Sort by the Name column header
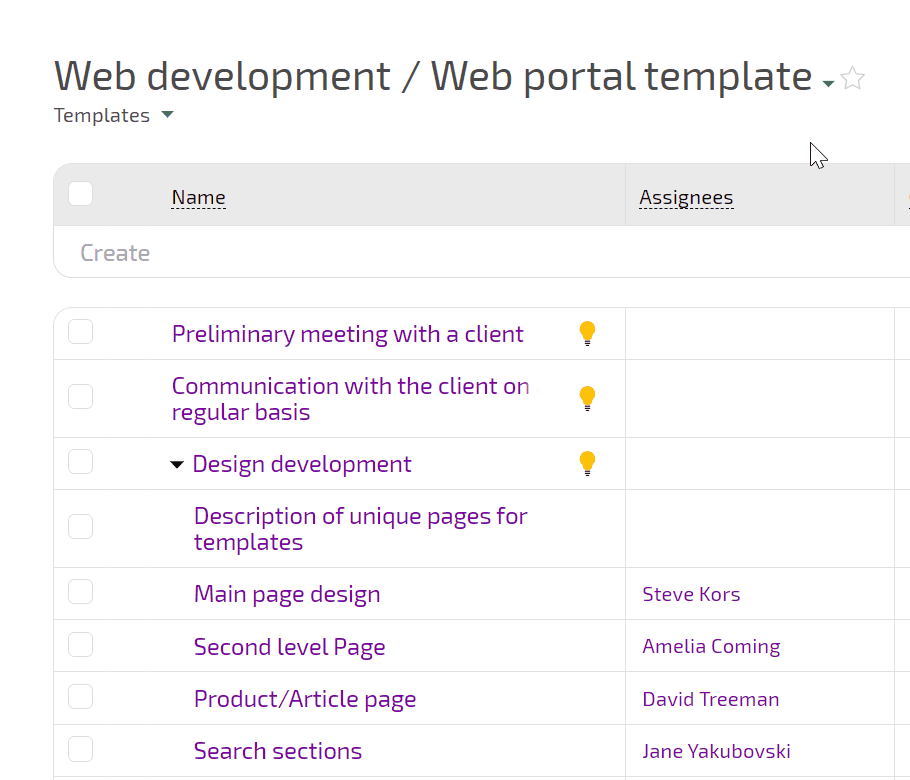The image size is (910, 780). 198,198
